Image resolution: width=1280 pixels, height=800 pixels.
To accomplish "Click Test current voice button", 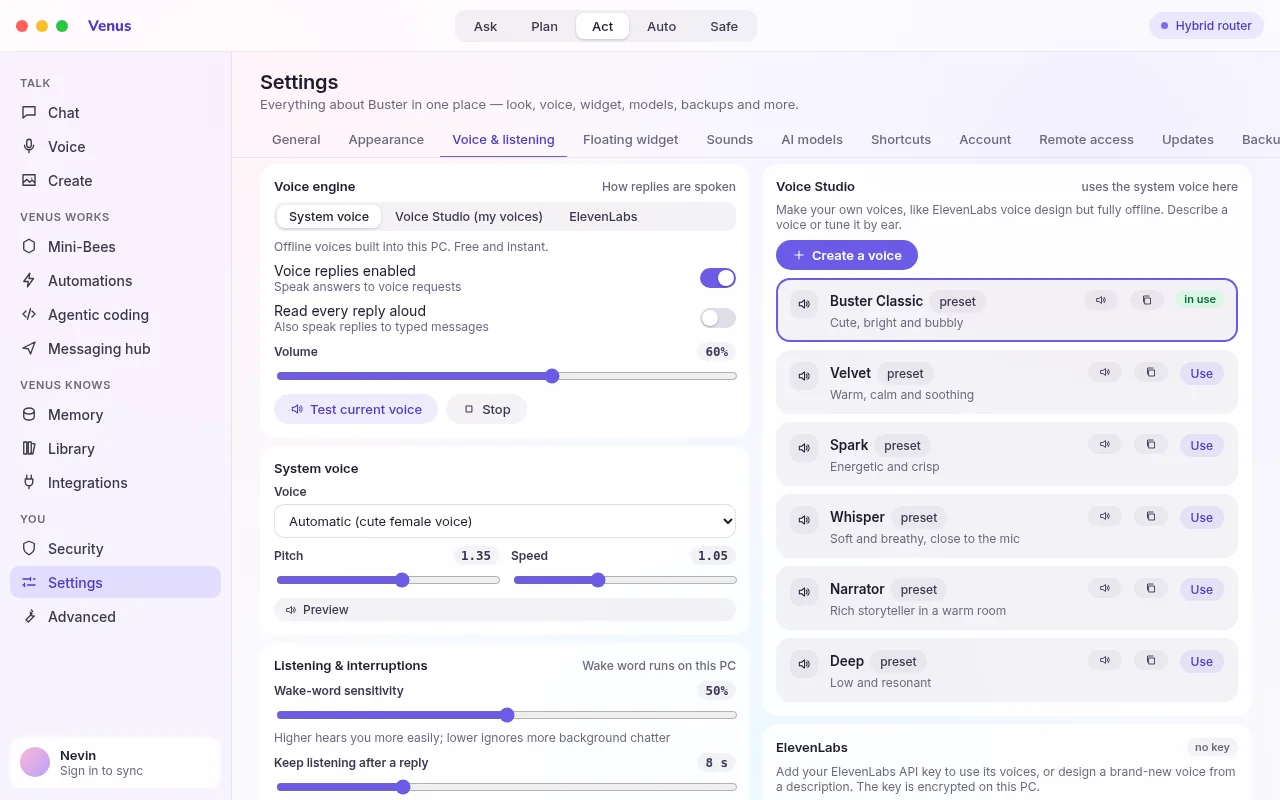I will click(356, 409).
